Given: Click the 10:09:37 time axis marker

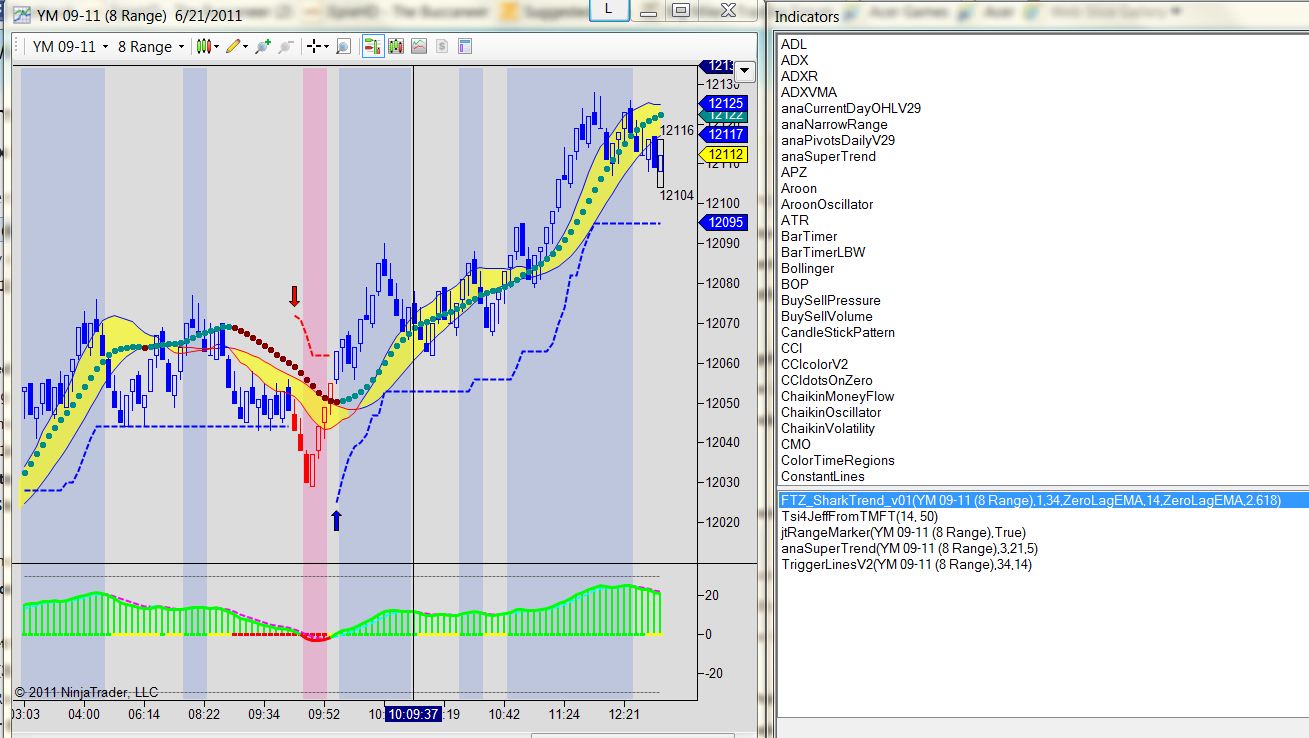Looking at the screenshot, I should pyautogui.click(x=413, y=714).
